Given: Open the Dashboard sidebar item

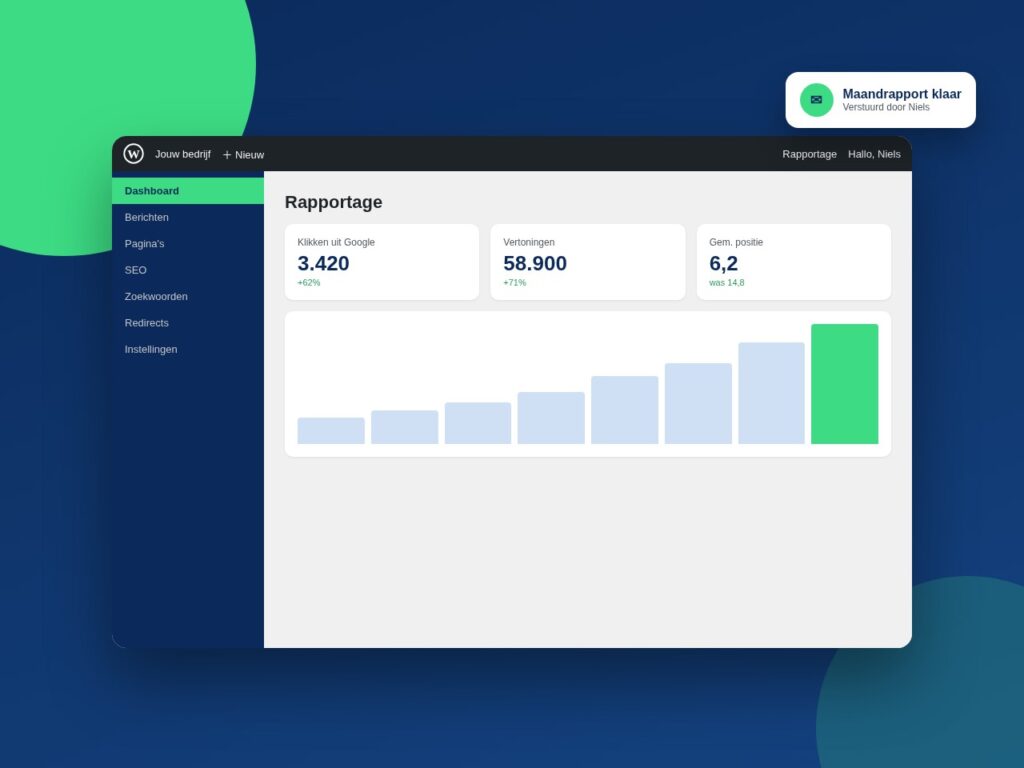Looking at the screenshot, I should [x=188, y=191].
